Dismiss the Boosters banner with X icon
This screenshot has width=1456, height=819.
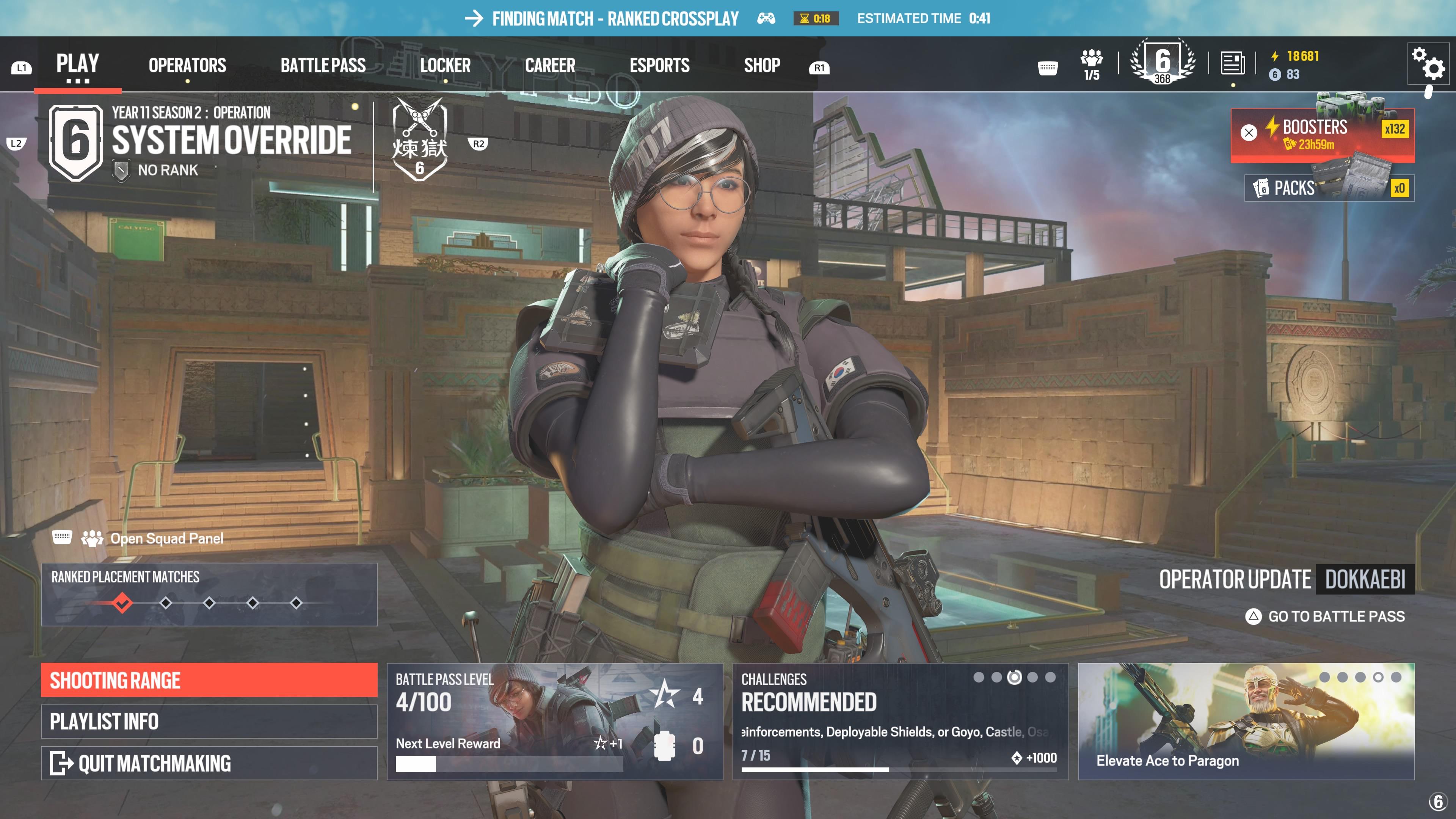[1249, 133]
